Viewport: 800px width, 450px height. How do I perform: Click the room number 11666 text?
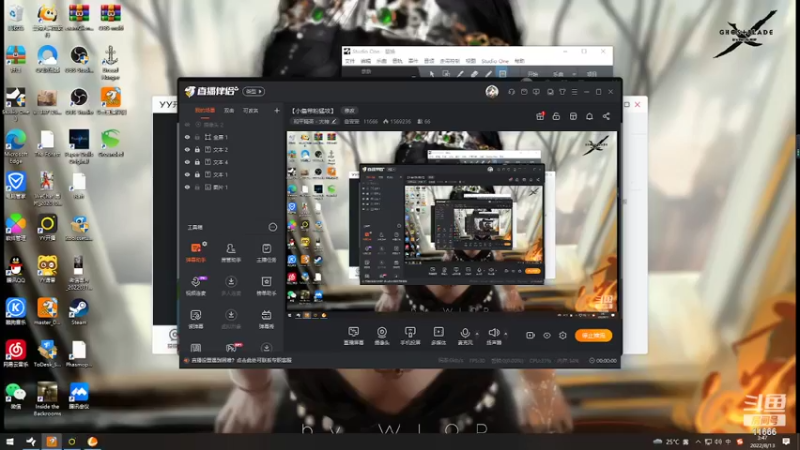pos(370,121)
